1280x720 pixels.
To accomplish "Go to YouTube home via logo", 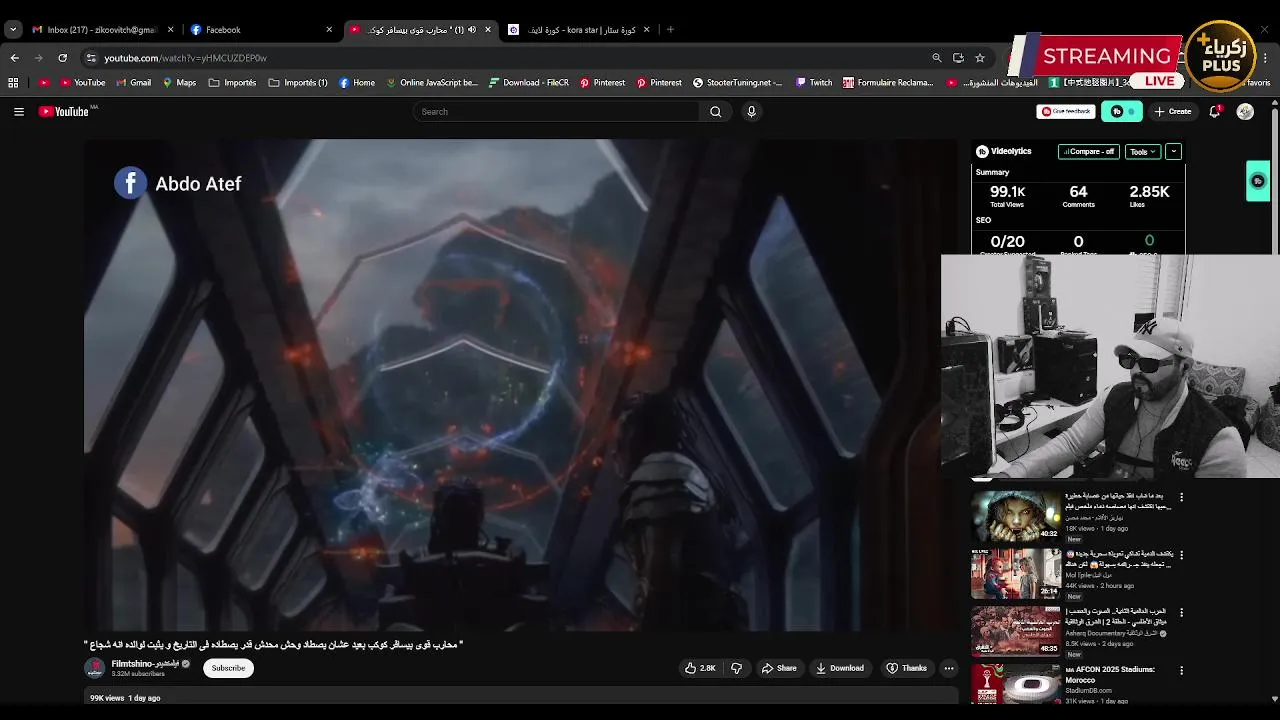I will 64,112.
